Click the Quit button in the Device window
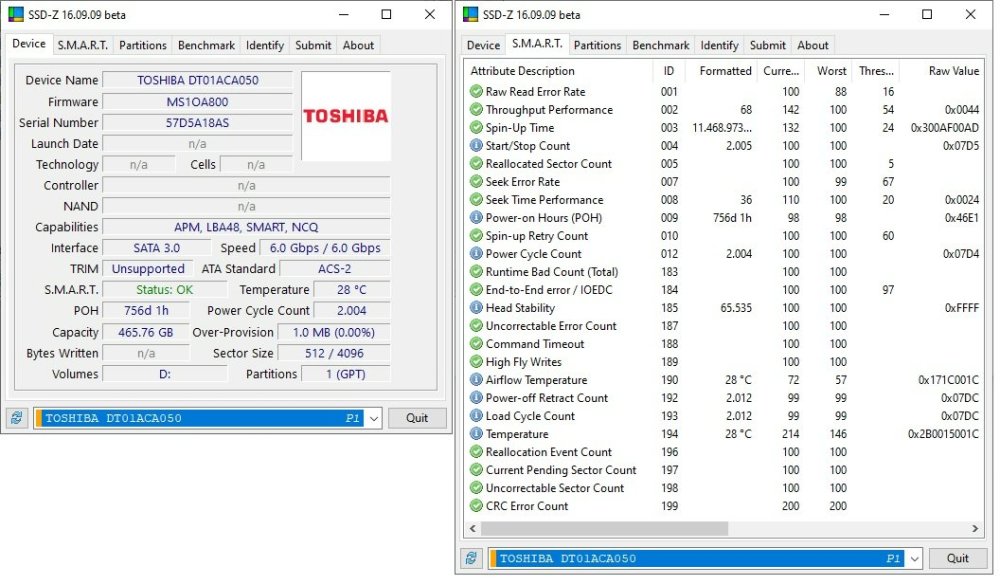Viewport: 1000px width, 585px height. pyautogui.click(x=417, y=418)
